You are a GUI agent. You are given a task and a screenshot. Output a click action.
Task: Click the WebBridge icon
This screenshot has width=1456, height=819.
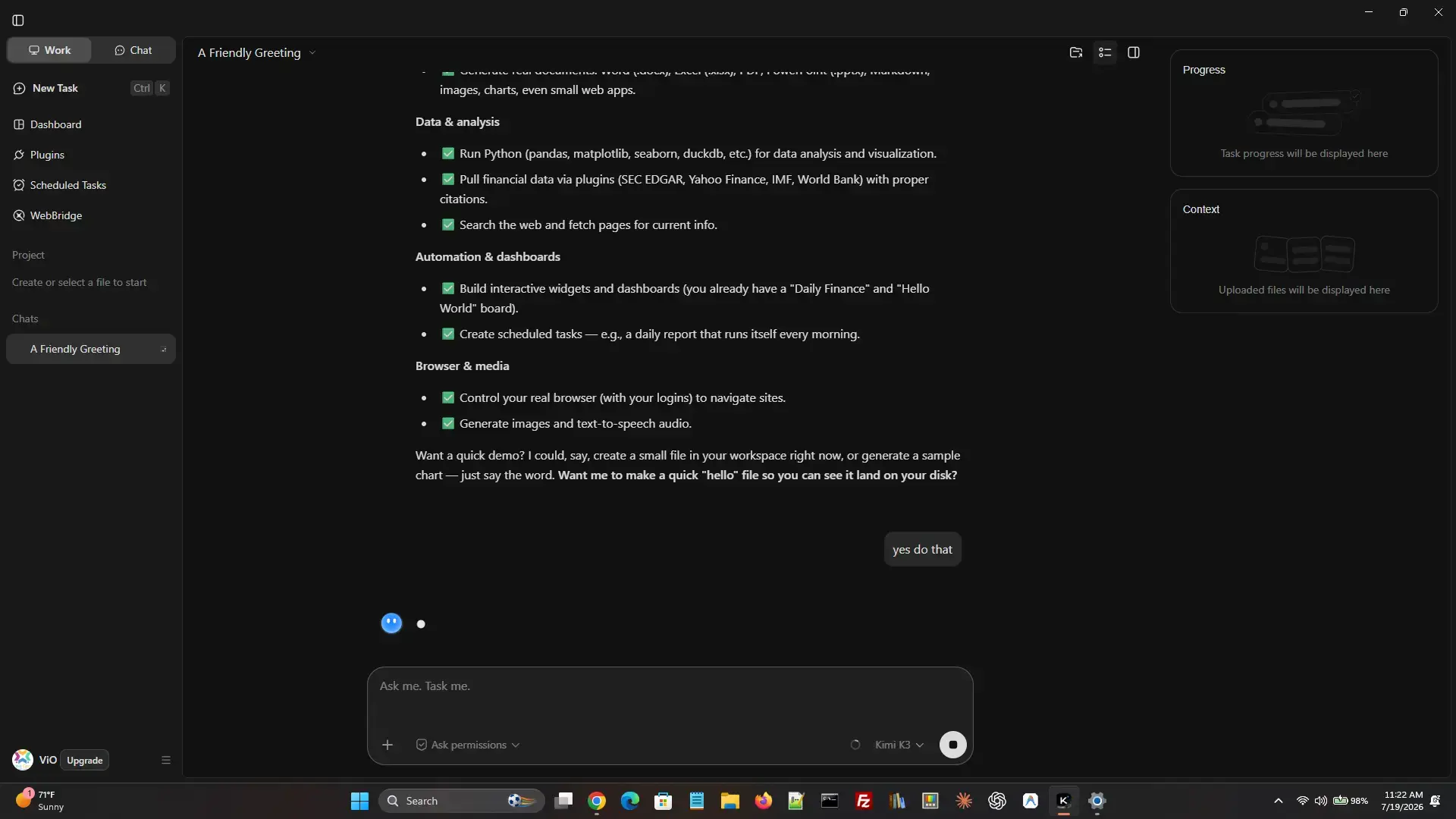[19, 215]
